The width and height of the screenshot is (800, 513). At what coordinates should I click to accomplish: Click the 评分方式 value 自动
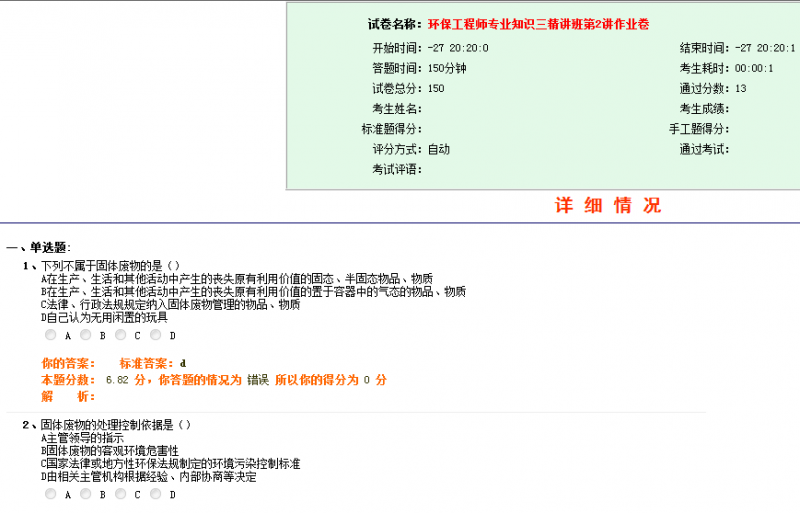[x=439, y=150]
